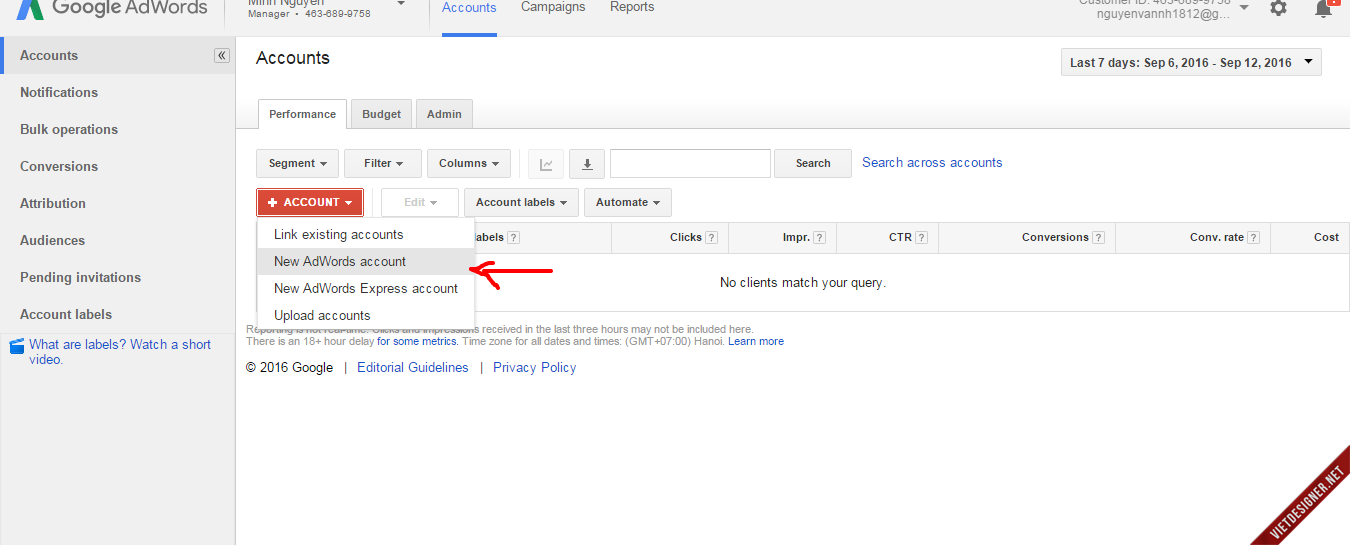Viewport: 1350px width, 545px height.
Task: Click the 'for some metrics' link
Action: [417, 342]
